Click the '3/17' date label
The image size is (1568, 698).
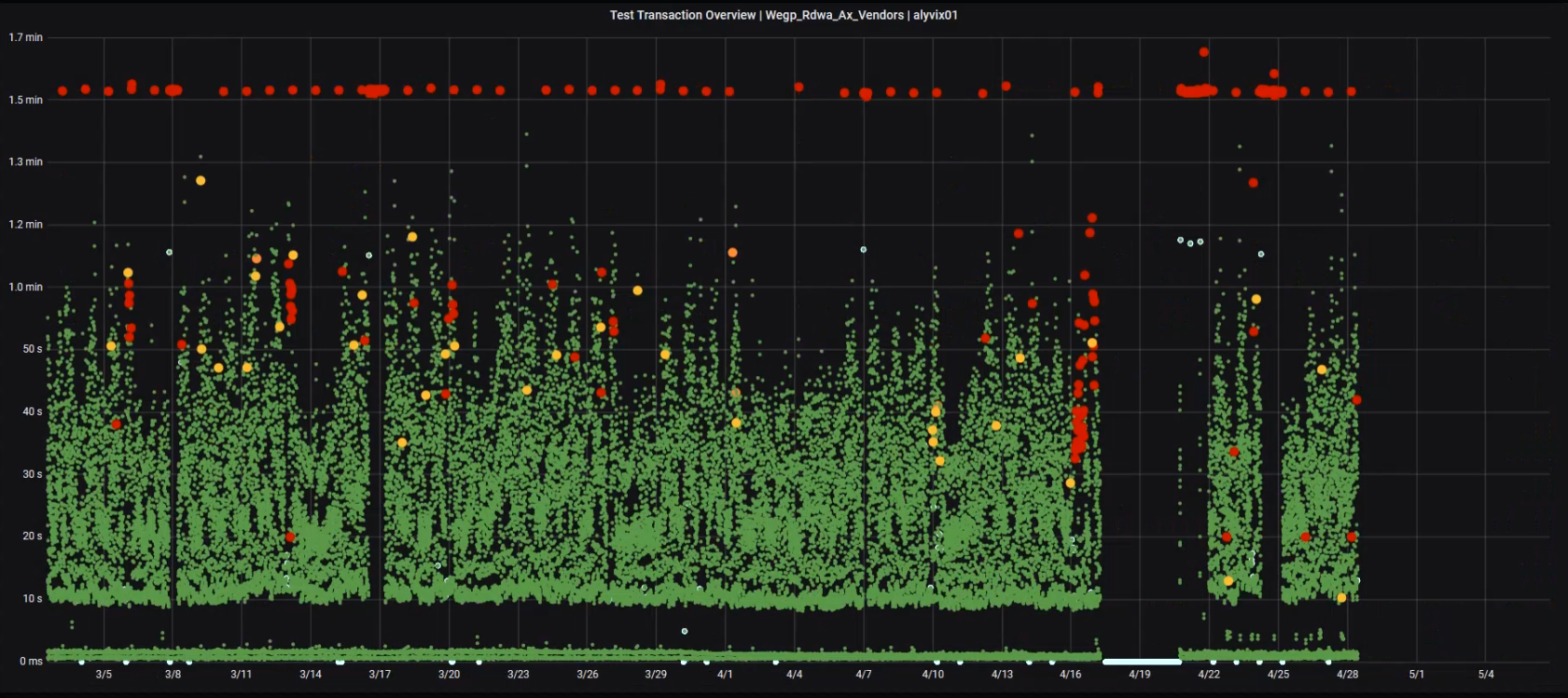click(x=380, y=674)
